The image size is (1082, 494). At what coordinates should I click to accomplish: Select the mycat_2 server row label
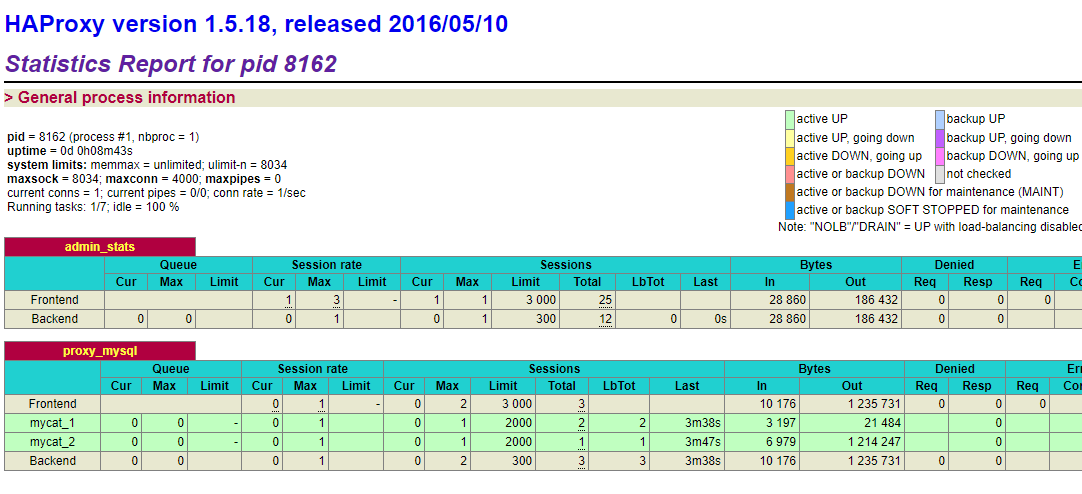click(54, 442)
